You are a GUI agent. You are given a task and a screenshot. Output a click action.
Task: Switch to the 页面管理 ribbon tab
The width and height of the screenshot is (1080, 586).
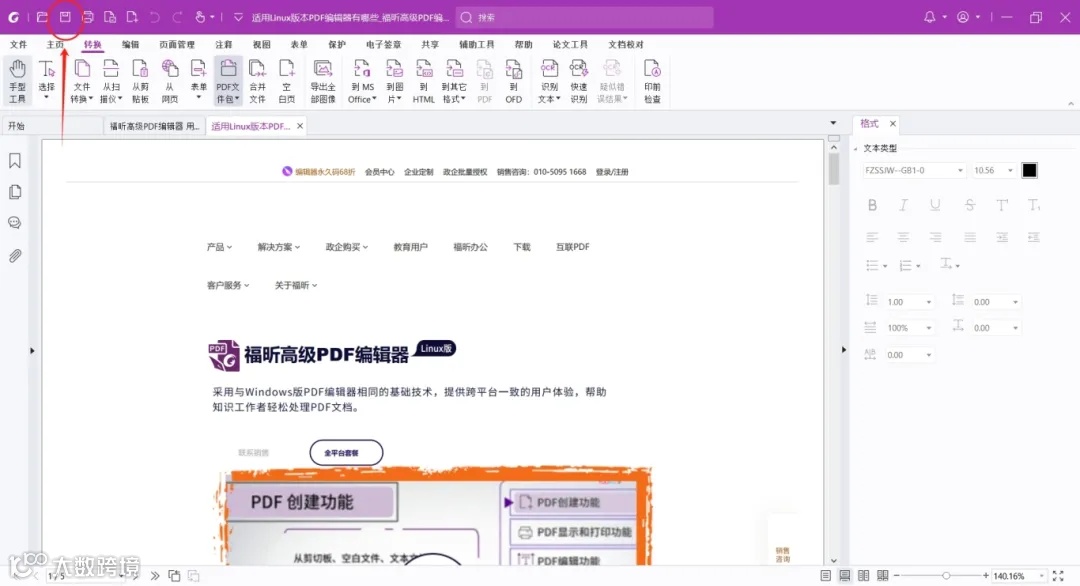(177, 44)
